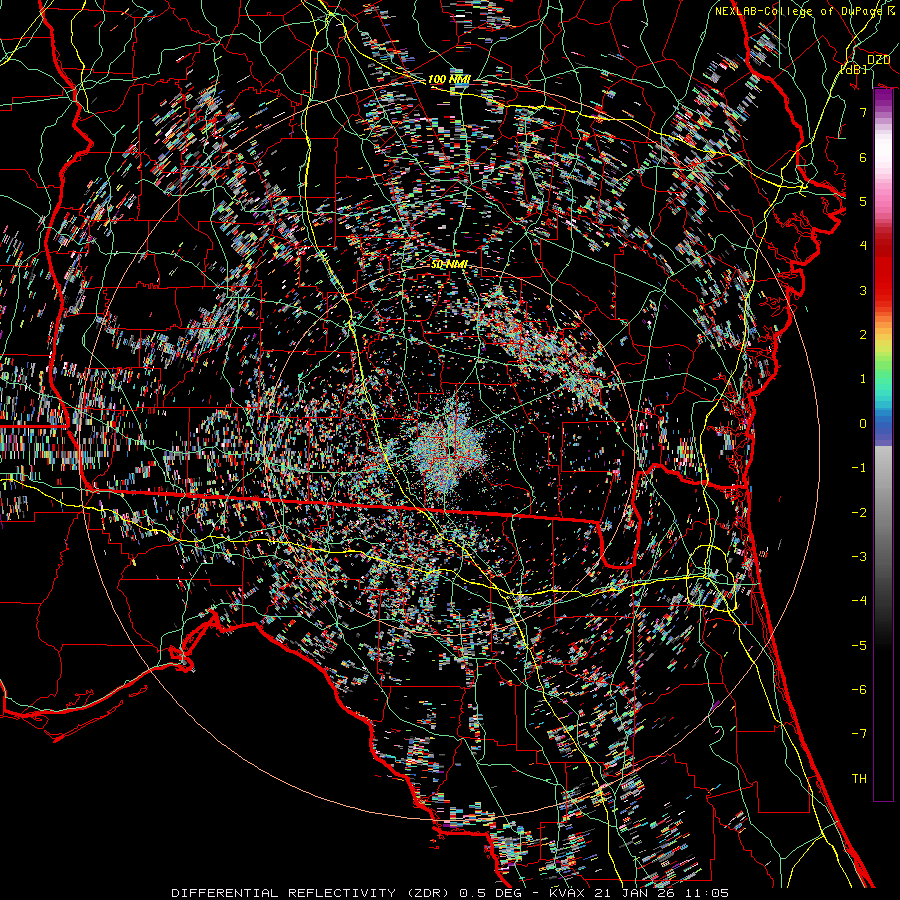Click the 7 value on the color scale
Screen dimensions: 900x900
(863, 112)
